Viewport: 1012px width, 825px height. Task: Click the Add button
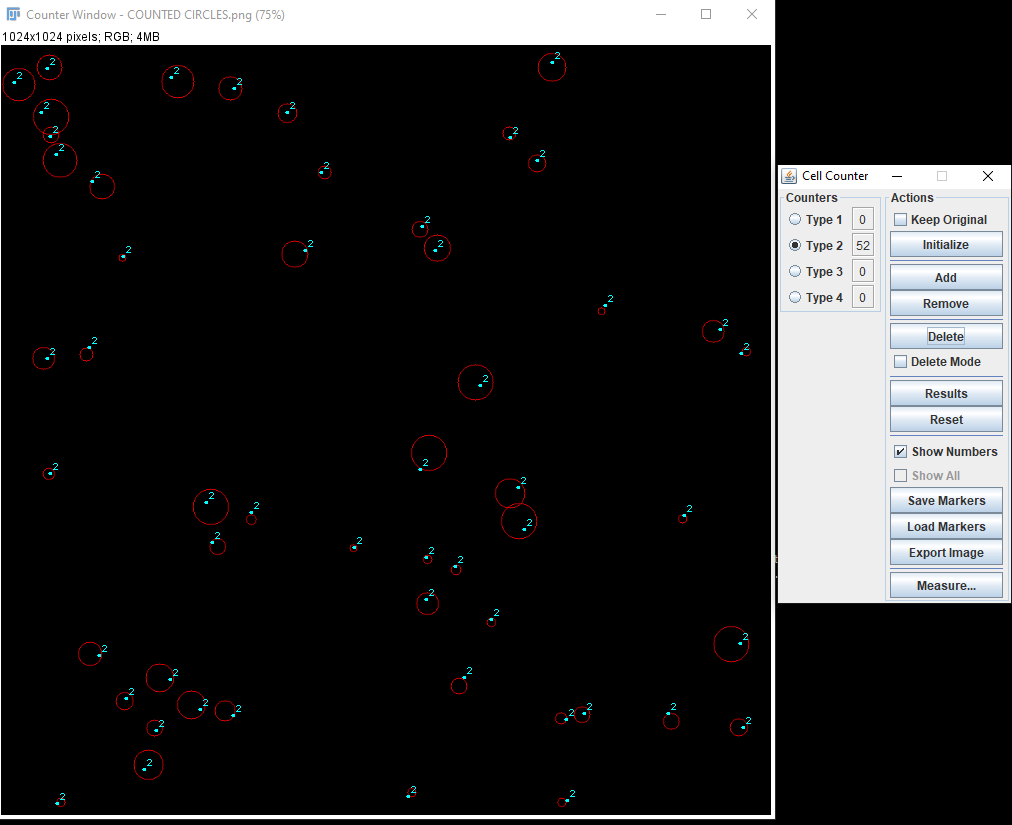pyautogui.click(x=945, y=276)
